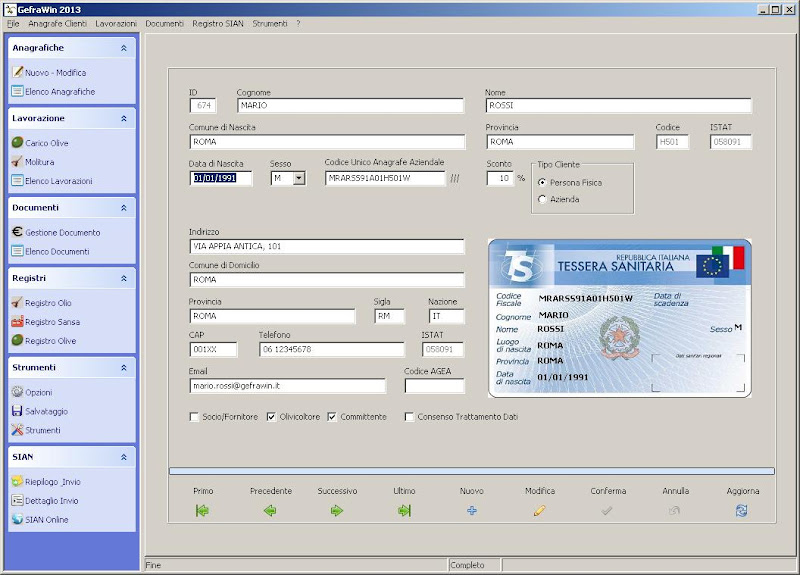Screen dimensions: 800x575
Task: Open Anagrafe Clienti menu
Action: [57, 23]
